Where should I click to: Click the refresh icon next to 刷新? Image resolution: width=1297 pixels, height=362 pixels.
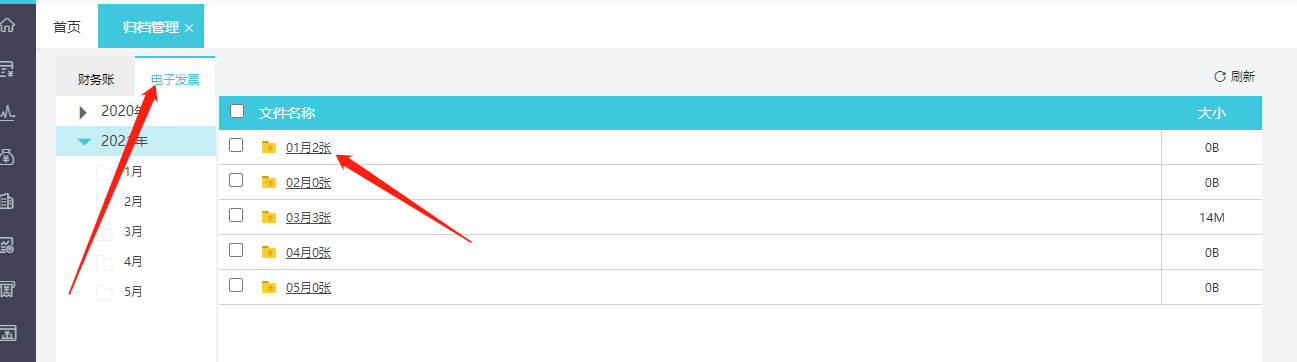(1219, 76)
